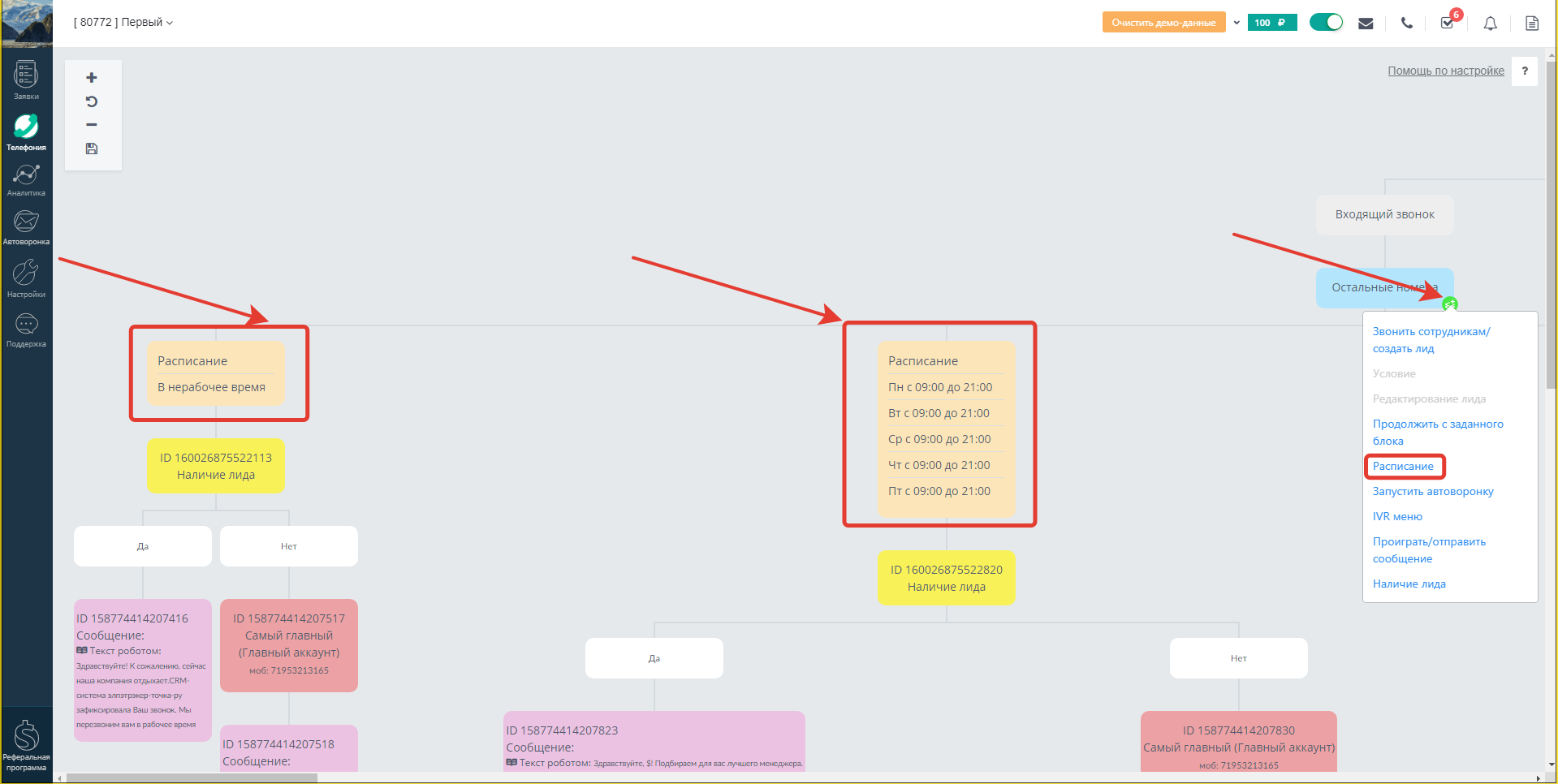The width and height of the screenshot is (1558, 784).
Task: Open the Телефония section
Action: (26, 132)
